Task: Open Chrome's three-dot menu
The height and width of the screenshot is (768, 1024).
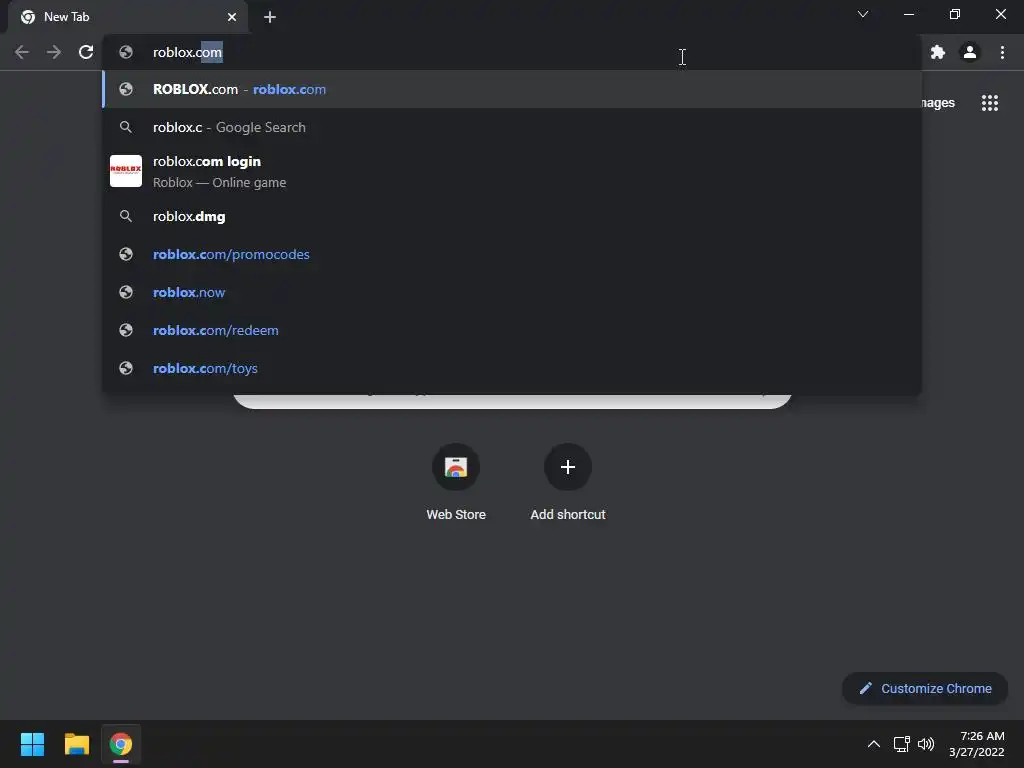Action: [1002, 52]
